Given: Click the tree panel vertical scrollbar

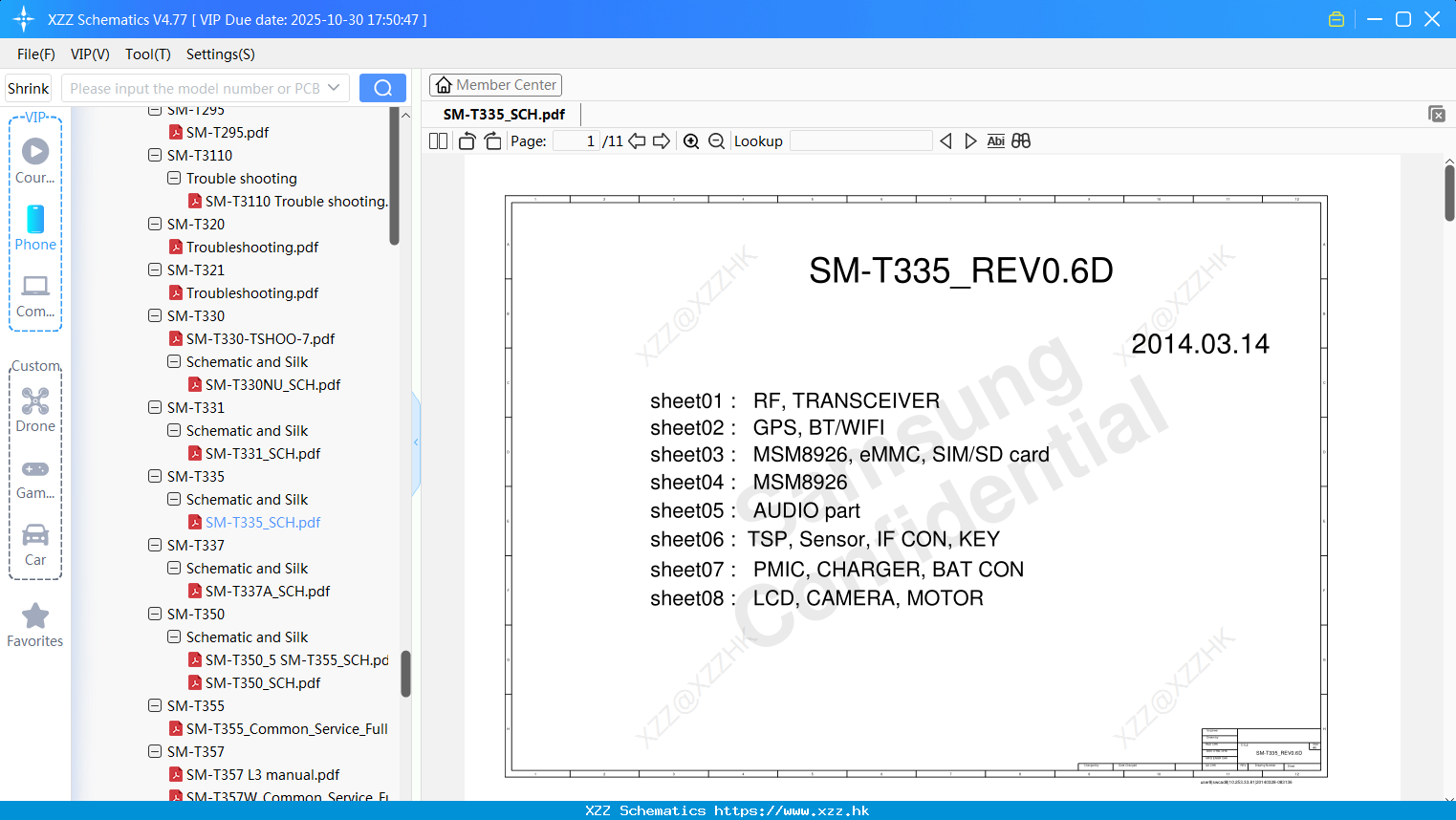Looking at the screenshot, I should point(394,177).
